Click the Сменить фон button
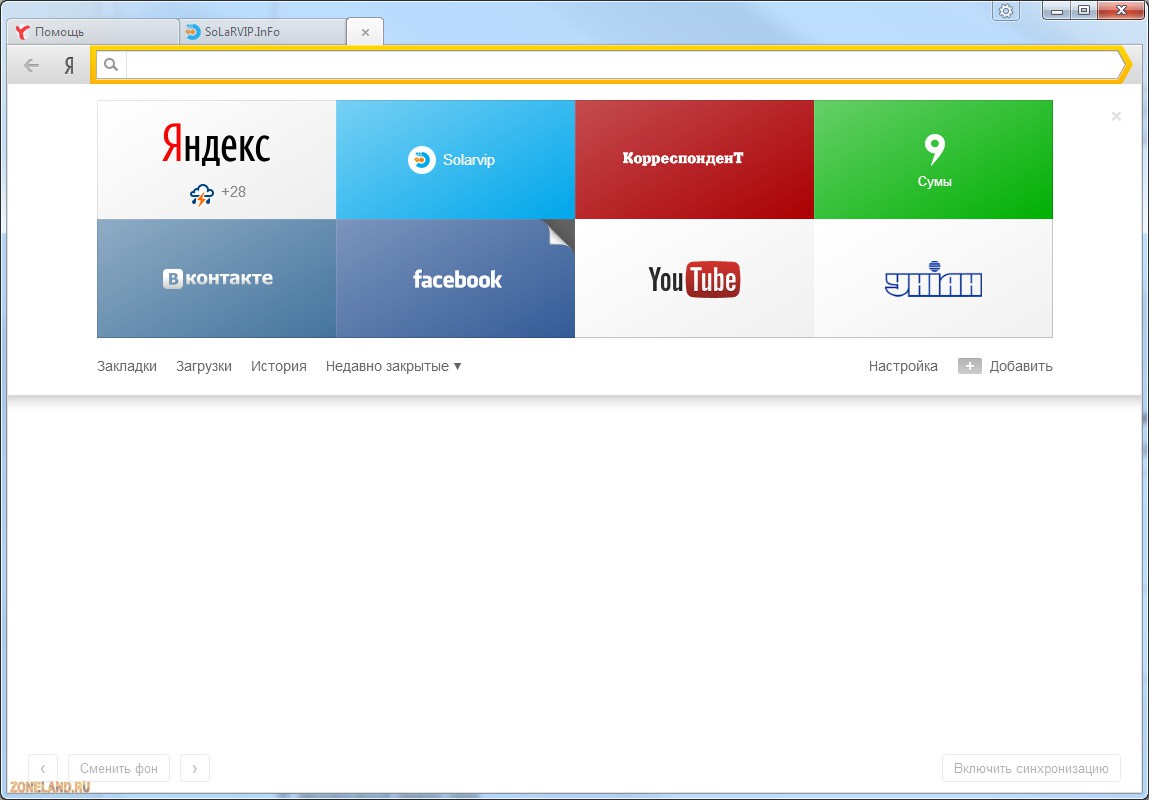Viewport: 1149px width, 800px height. [x=119, y=768]
